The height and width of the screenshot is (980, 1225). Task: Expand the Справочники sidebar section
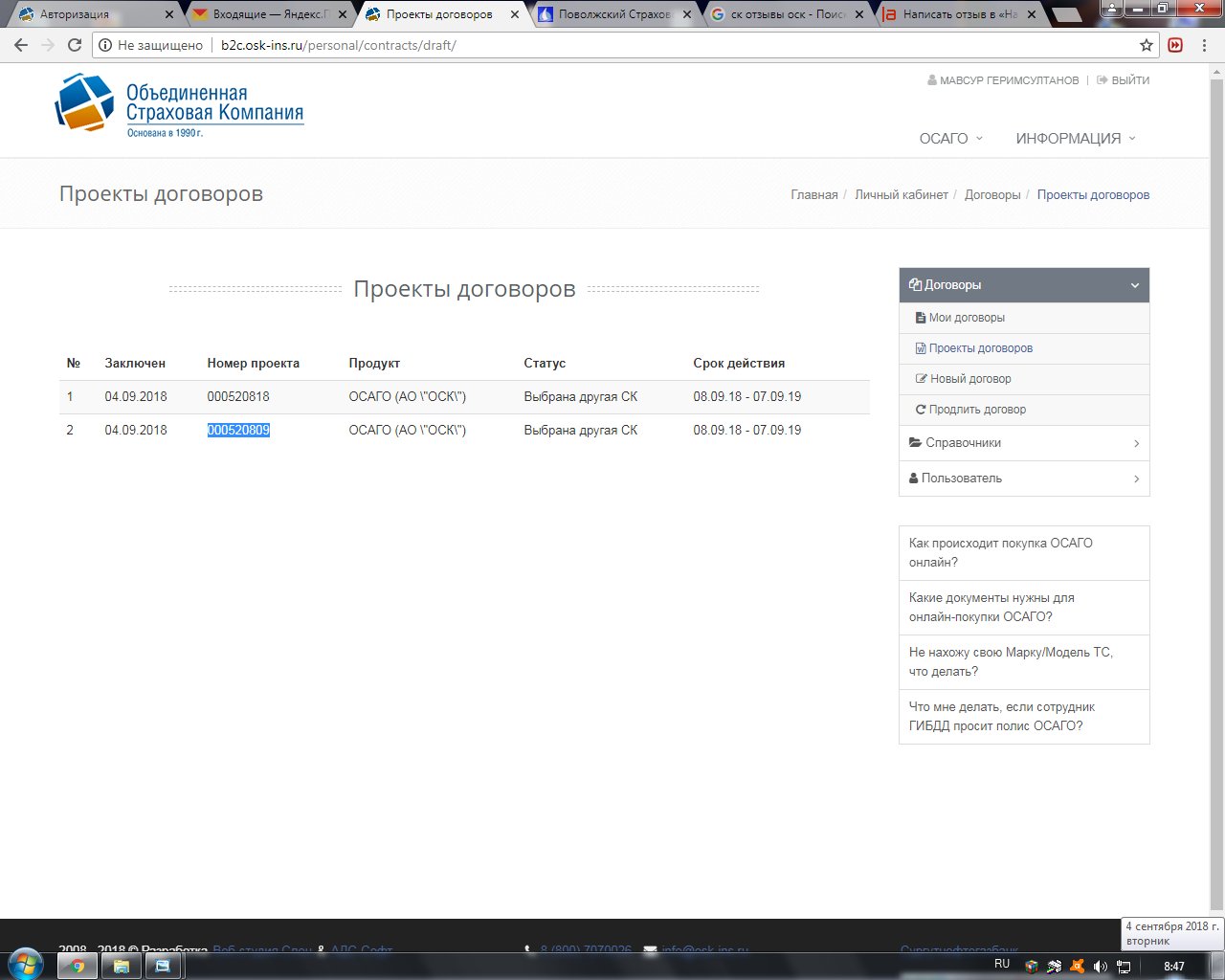pyautogui.click(x=1023, y=443)
